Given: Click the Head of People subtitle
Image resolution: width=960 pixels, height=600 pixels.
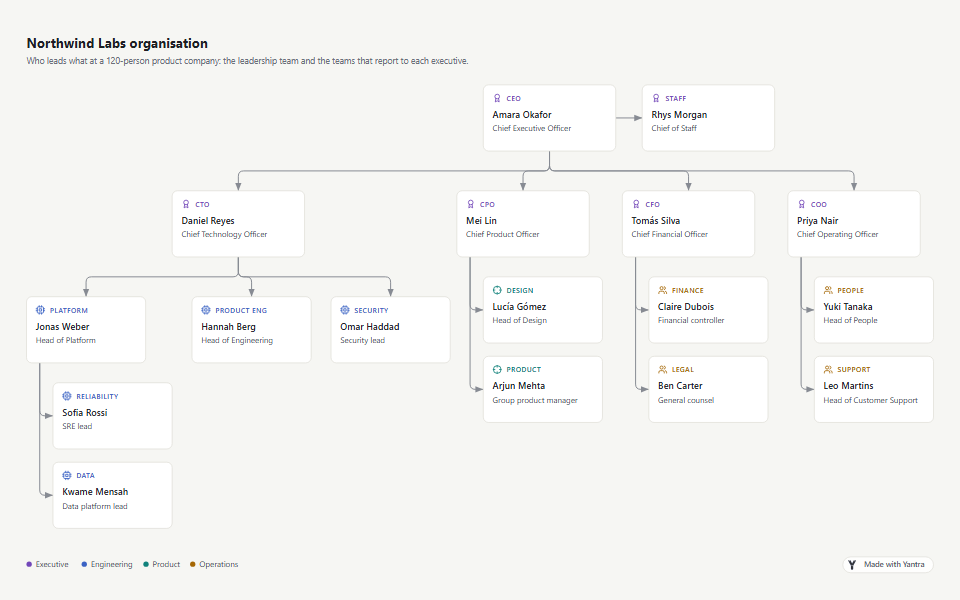Looking at the screenshot, I should 850,321.
